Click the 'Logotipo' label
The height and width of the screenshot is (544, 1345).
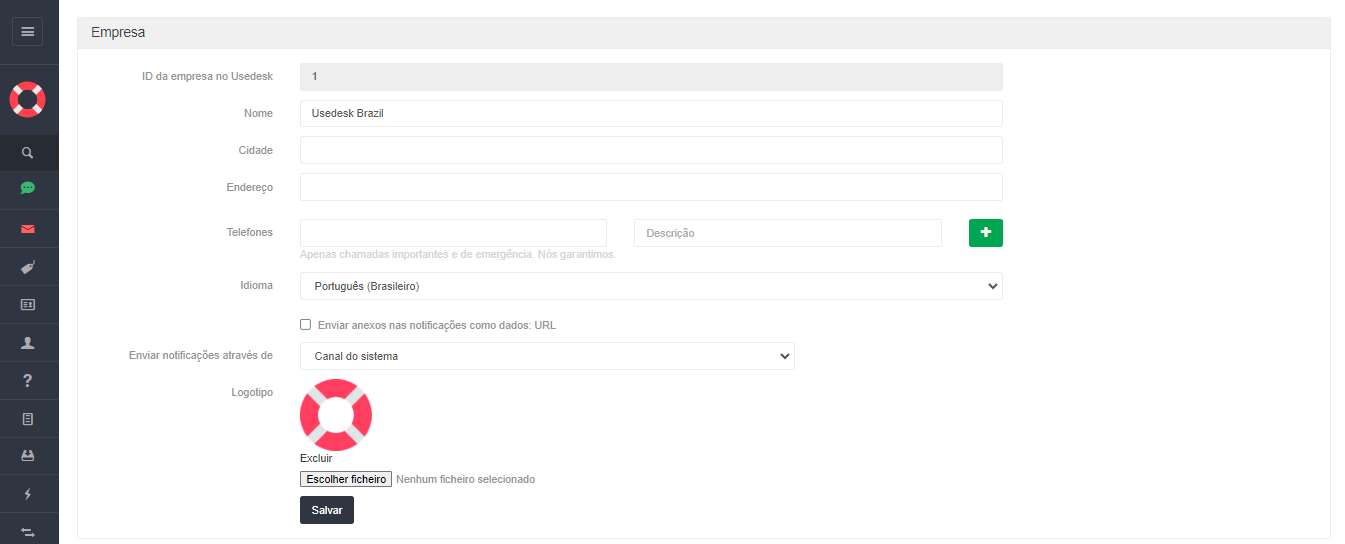[x=252, y=392]
